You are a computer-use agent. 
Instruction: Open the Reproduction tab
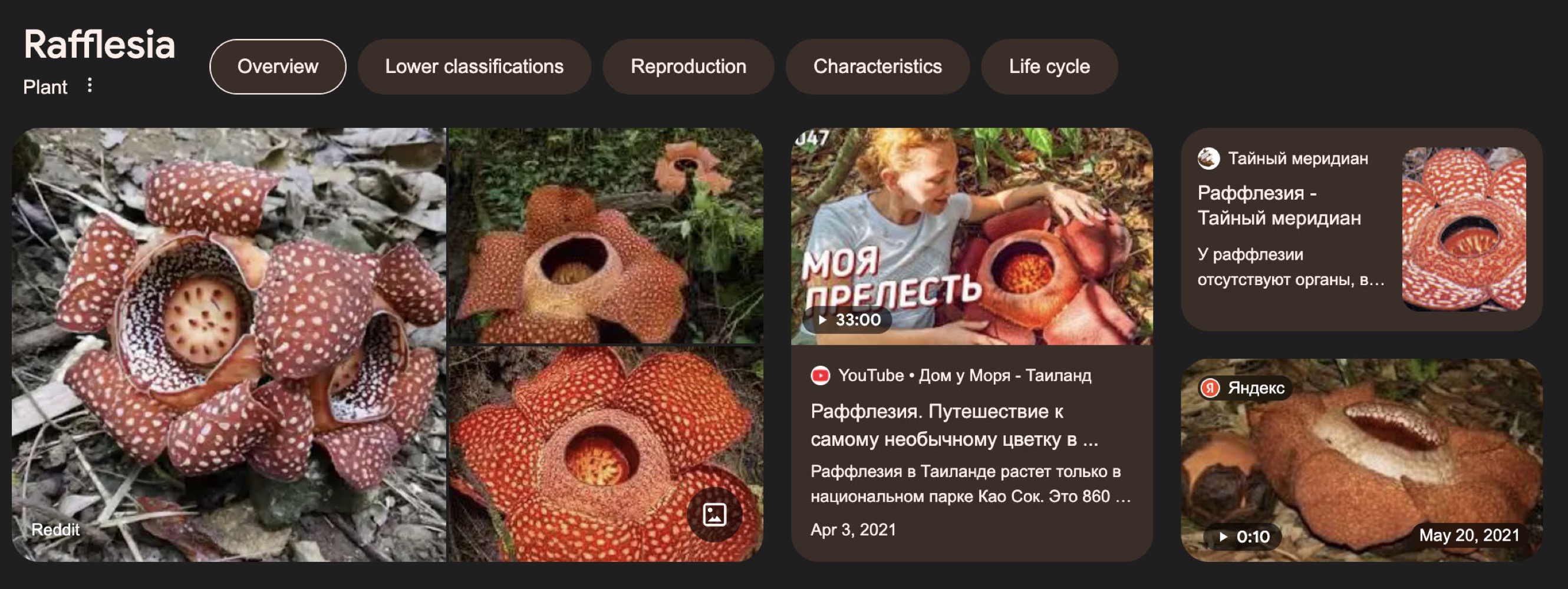[688, 67]
